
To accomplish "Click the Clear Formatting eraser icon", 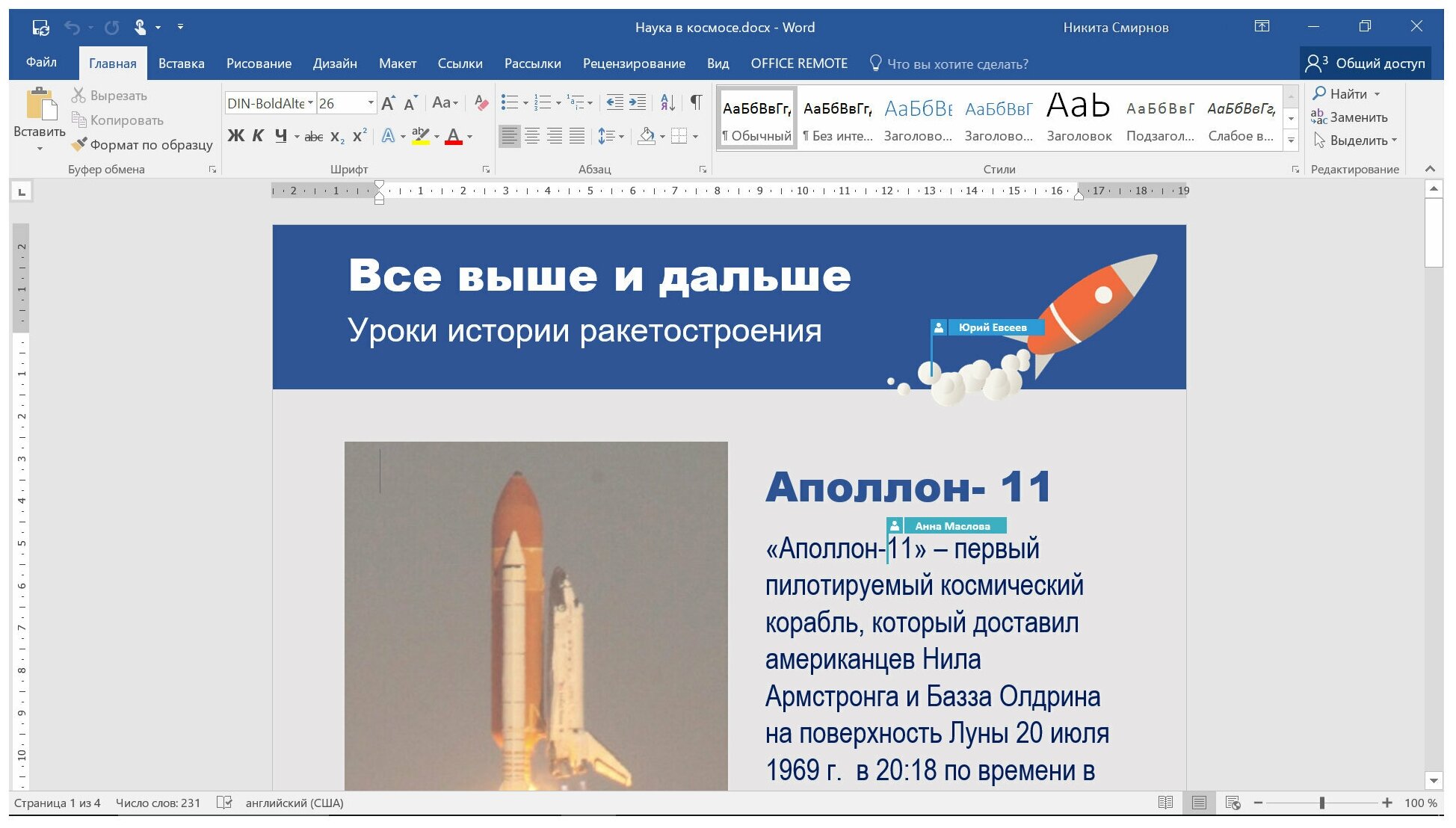I will point(481,103).
